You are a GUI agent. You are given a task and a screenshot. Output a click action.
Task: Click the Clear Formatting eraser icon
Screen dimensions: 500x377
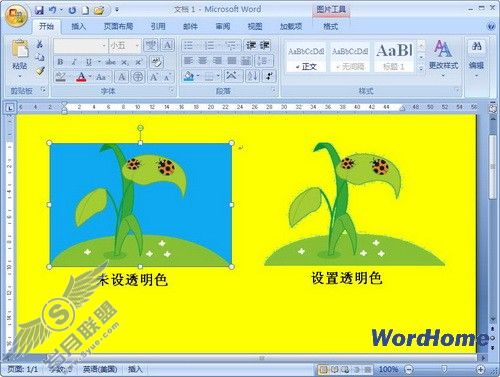(x=156, y=62)
